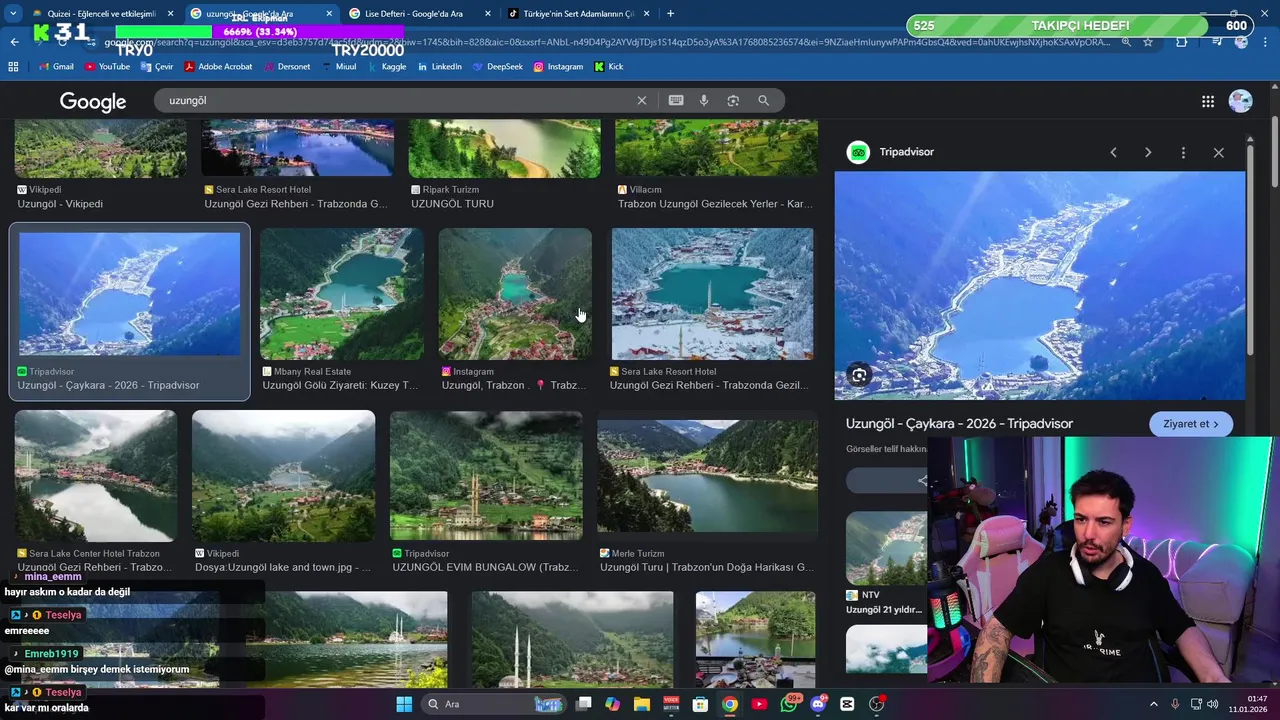Screen dimensions: 1280x720
Task: Start voice search with microphone icon
Action: (704, 100)
